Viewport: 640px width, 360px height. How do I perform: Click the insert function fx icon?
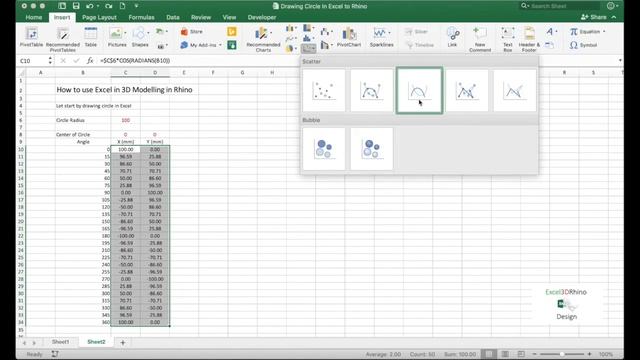(90, 60)
